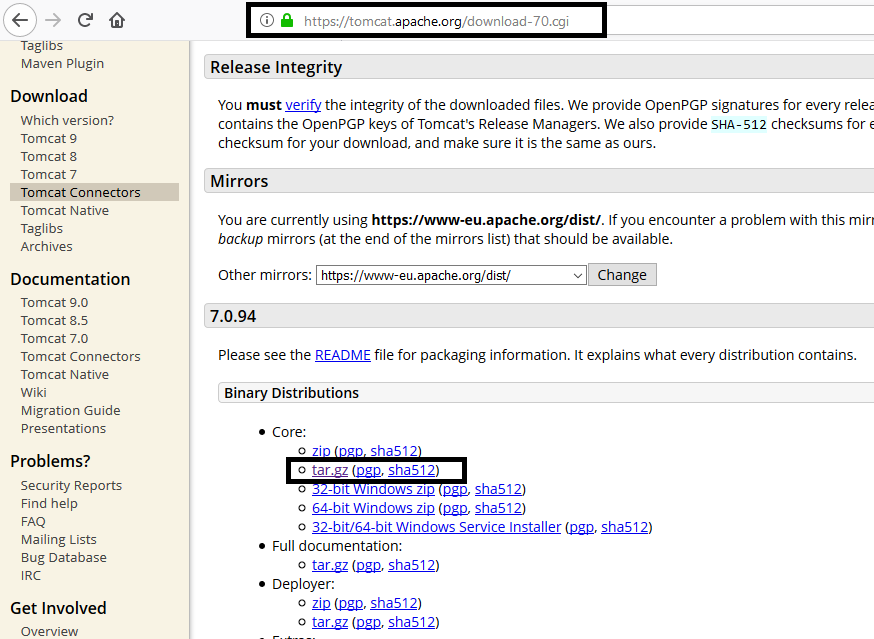Open the README link
The width and height of the screenshot is (874, 639).
[x=343, y=355]
